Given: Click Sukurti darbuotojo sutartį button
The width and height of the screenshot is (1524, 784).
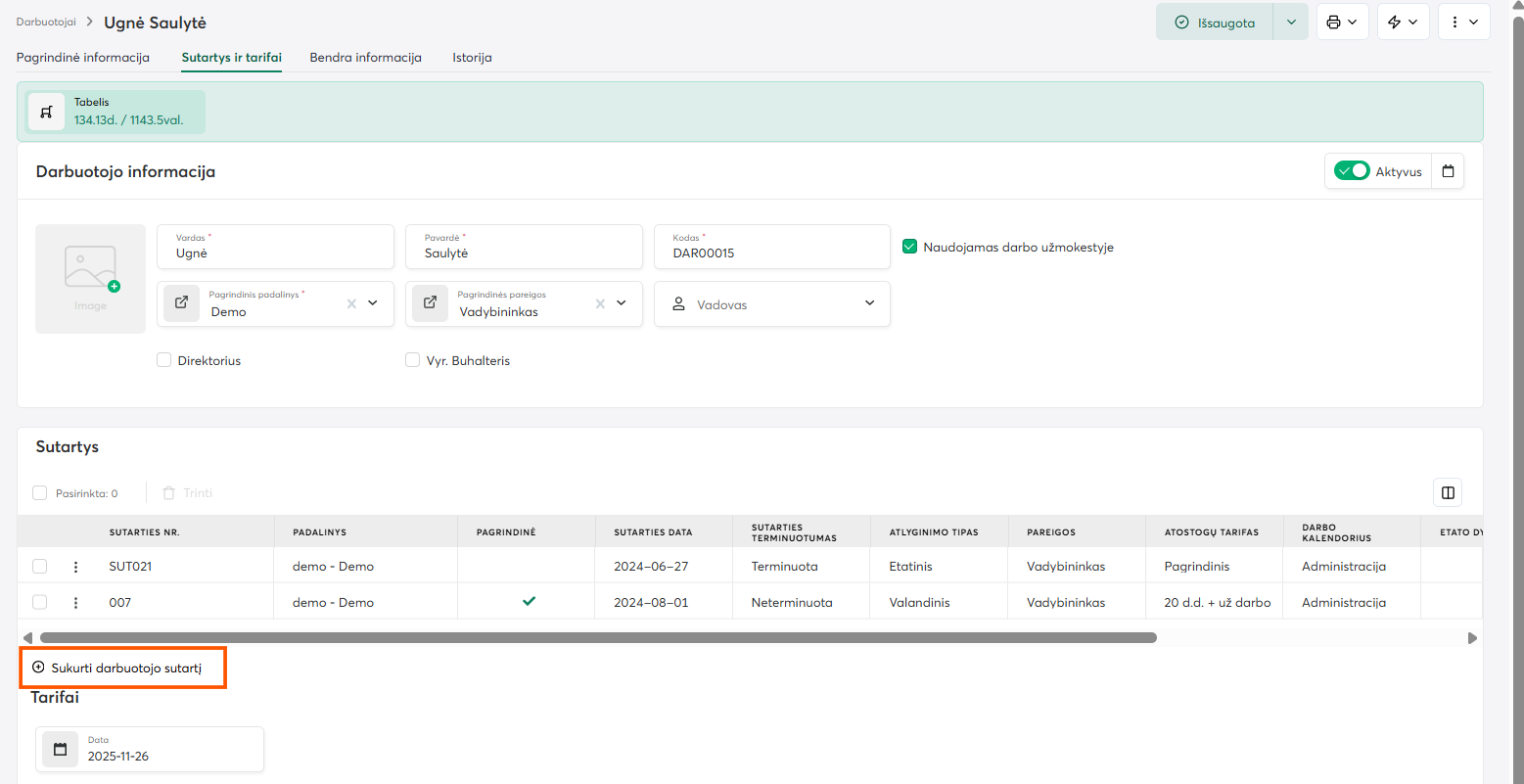Looking at the screenshot, I should 124,668.
